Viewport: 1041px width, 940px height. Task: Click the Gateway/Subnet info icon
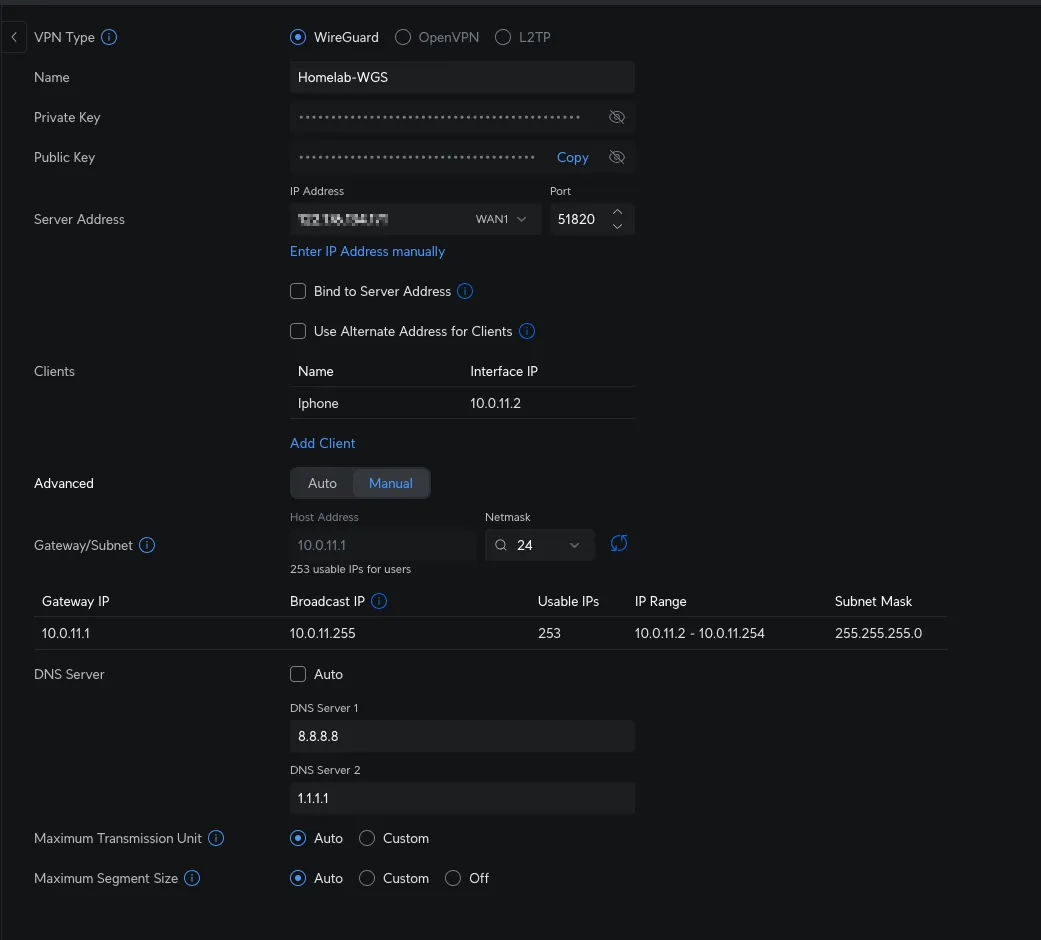(x=147, y=545)
